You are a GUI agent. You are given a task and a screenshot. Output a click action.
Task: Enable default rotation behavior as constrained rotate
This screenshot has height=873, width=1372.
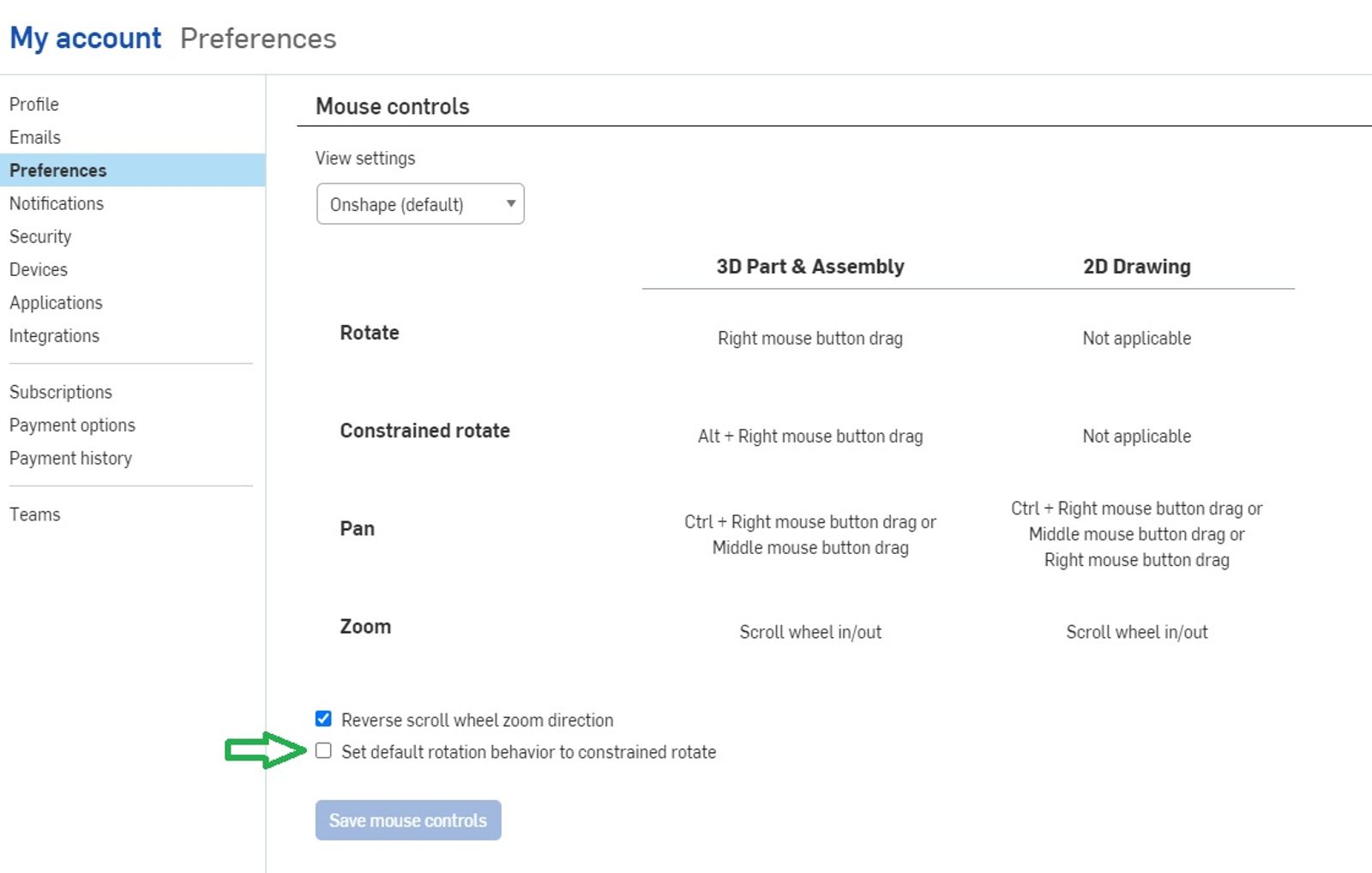click(x=323, y=751)
